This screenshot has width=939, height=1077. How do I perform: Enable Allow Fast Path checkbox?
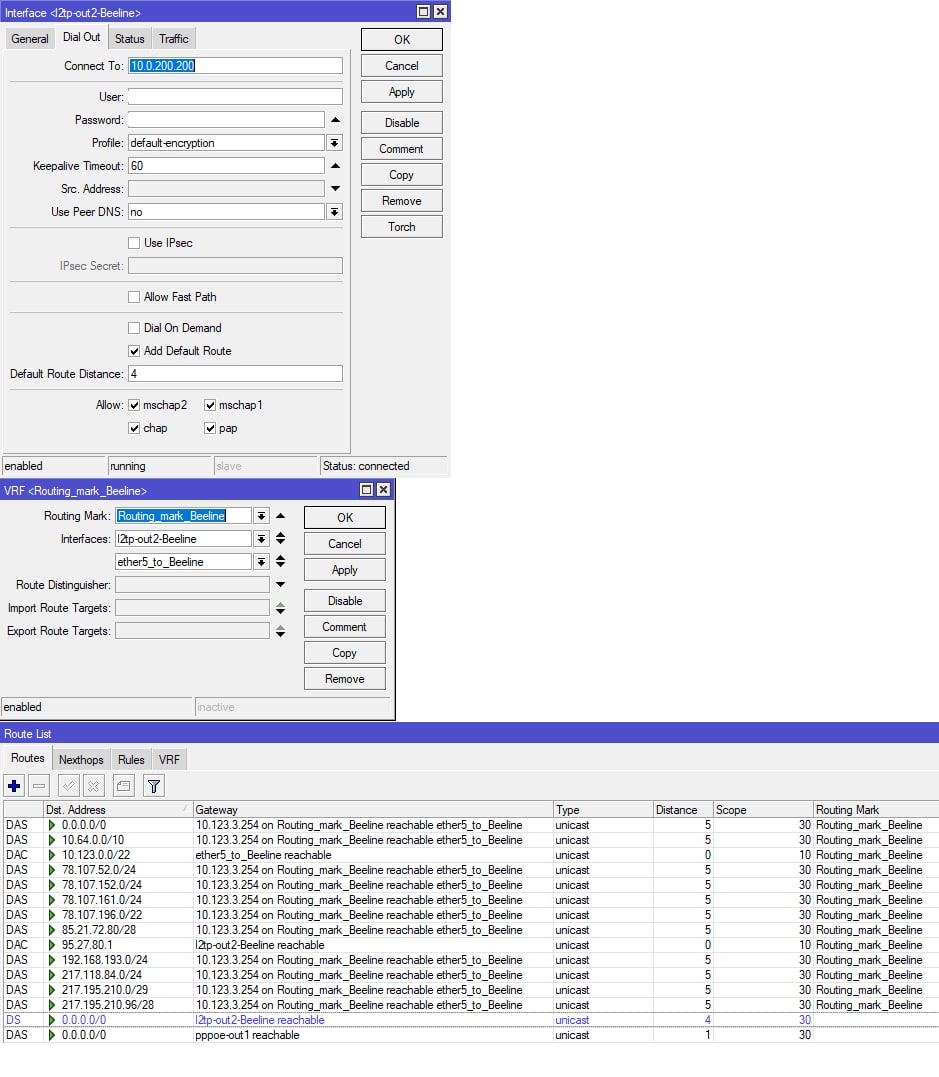[134, 297]
